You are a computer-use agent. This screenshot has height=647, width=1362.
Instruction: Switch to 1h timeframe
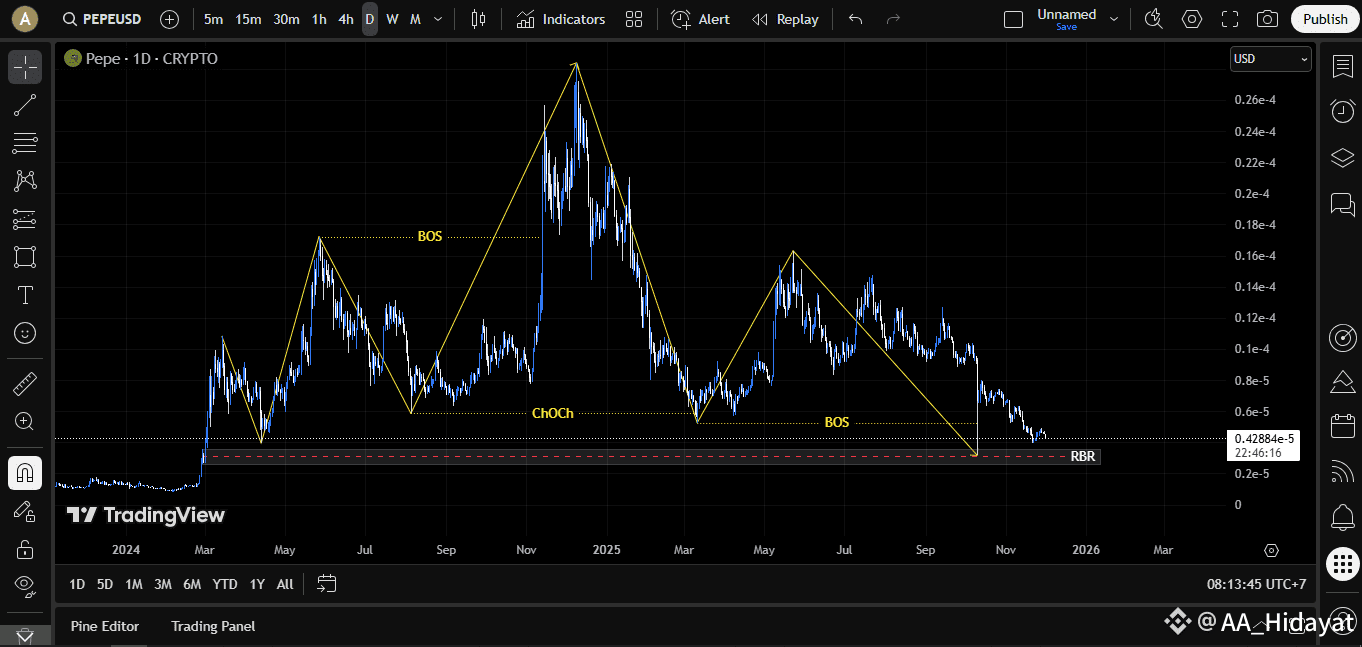click(319, 19)
